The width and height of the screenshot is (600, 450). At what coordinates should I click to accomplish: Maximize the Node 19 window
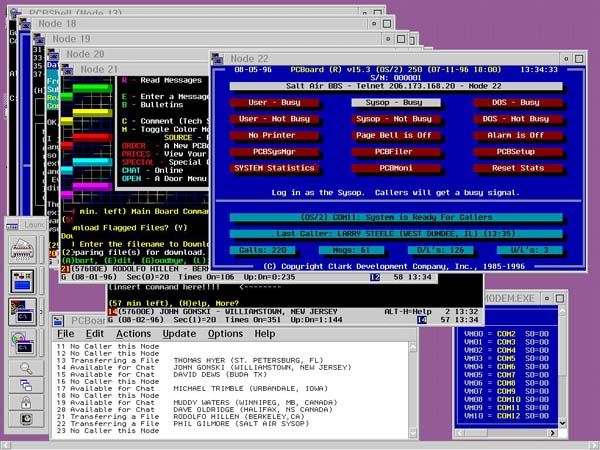[401, 39]
